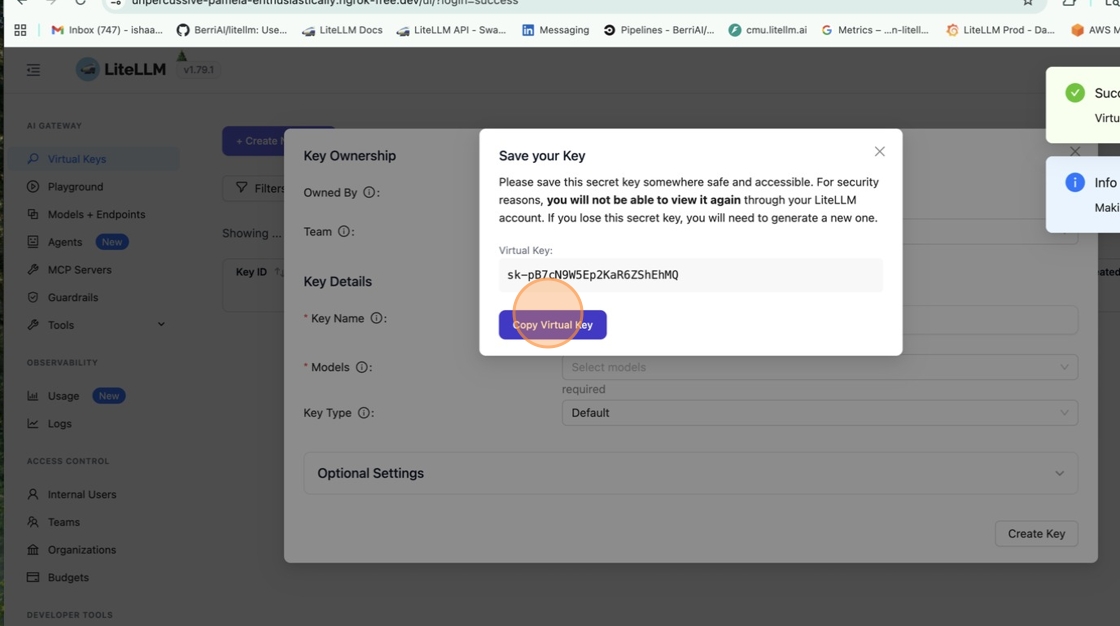
Task: Open LiteLLM Prod Grafana bookmark
Action: tap(1001, 30)
